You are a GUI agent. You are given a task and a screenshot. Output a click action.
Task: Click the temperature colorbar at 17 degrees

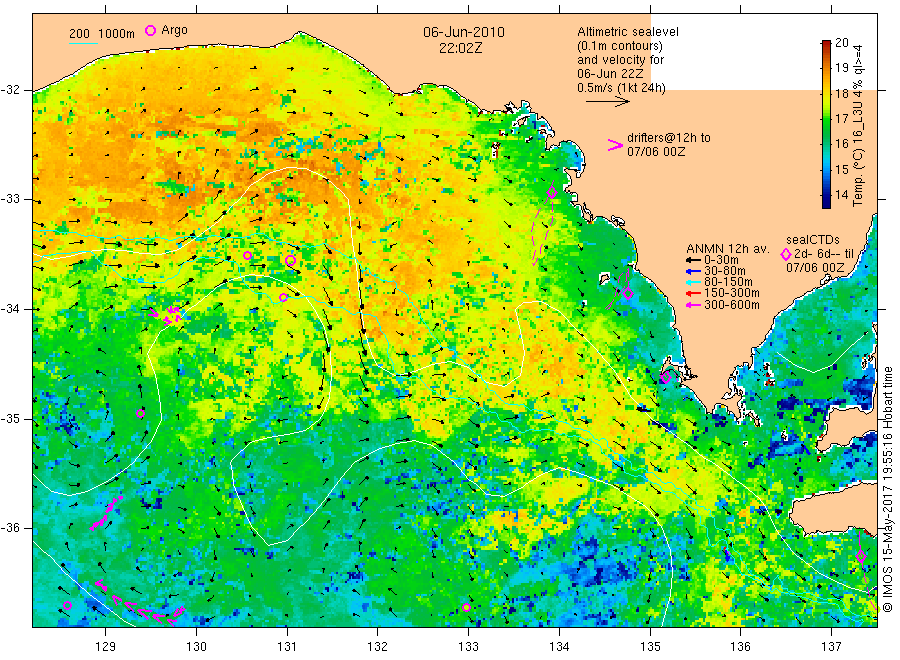[826, 119]
